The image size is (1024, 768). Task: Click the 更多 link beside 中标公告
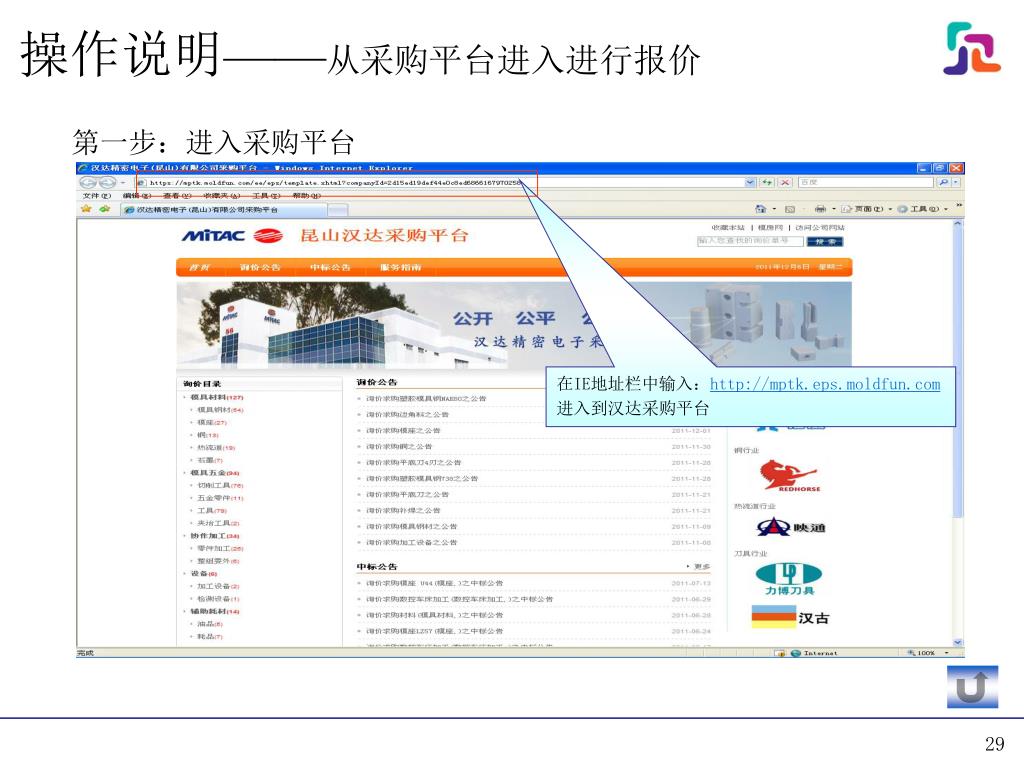point(701,567)
